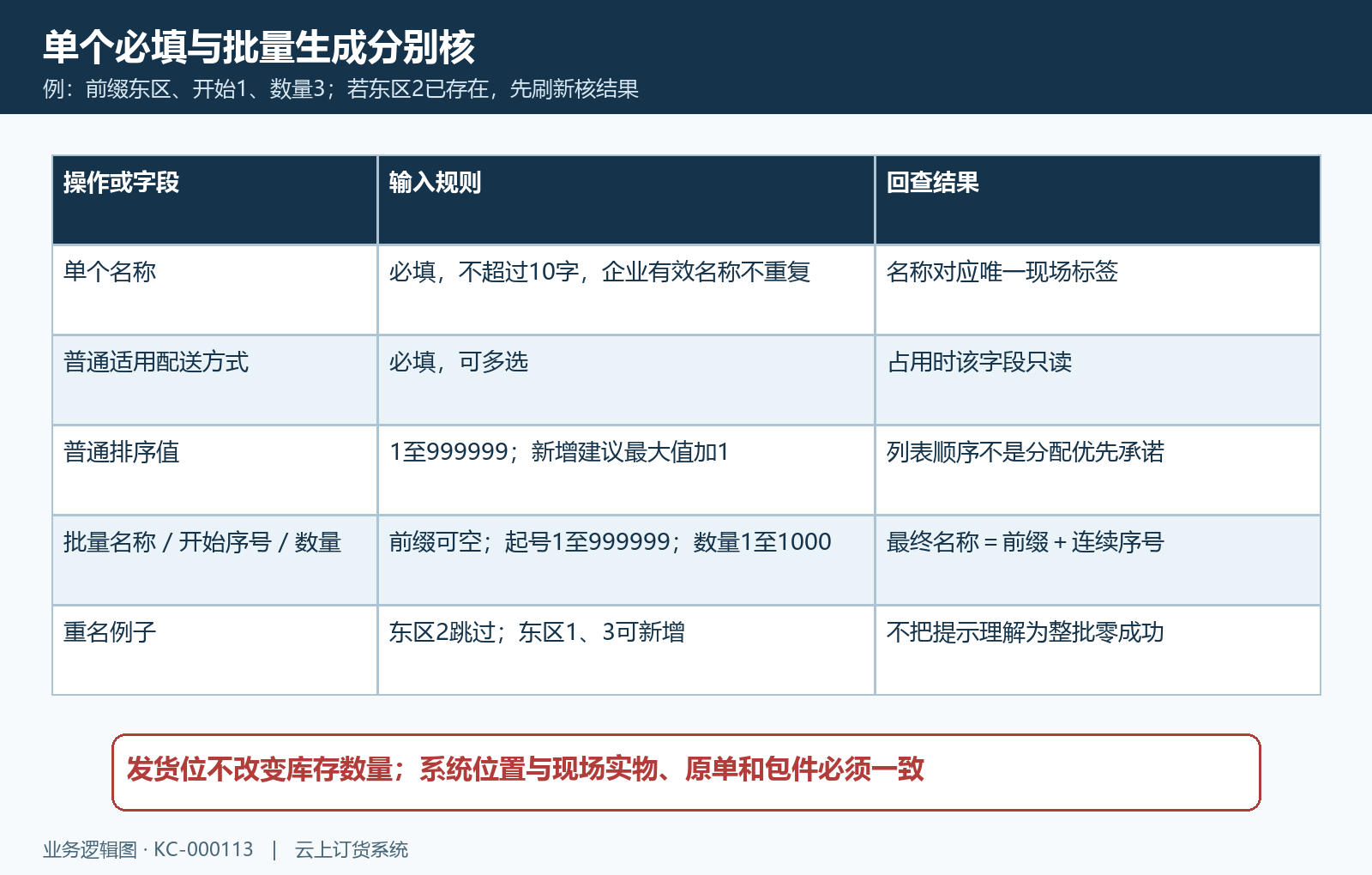Select the cell 批量名称 / 开始序号 / 数量

coord(214,560)
